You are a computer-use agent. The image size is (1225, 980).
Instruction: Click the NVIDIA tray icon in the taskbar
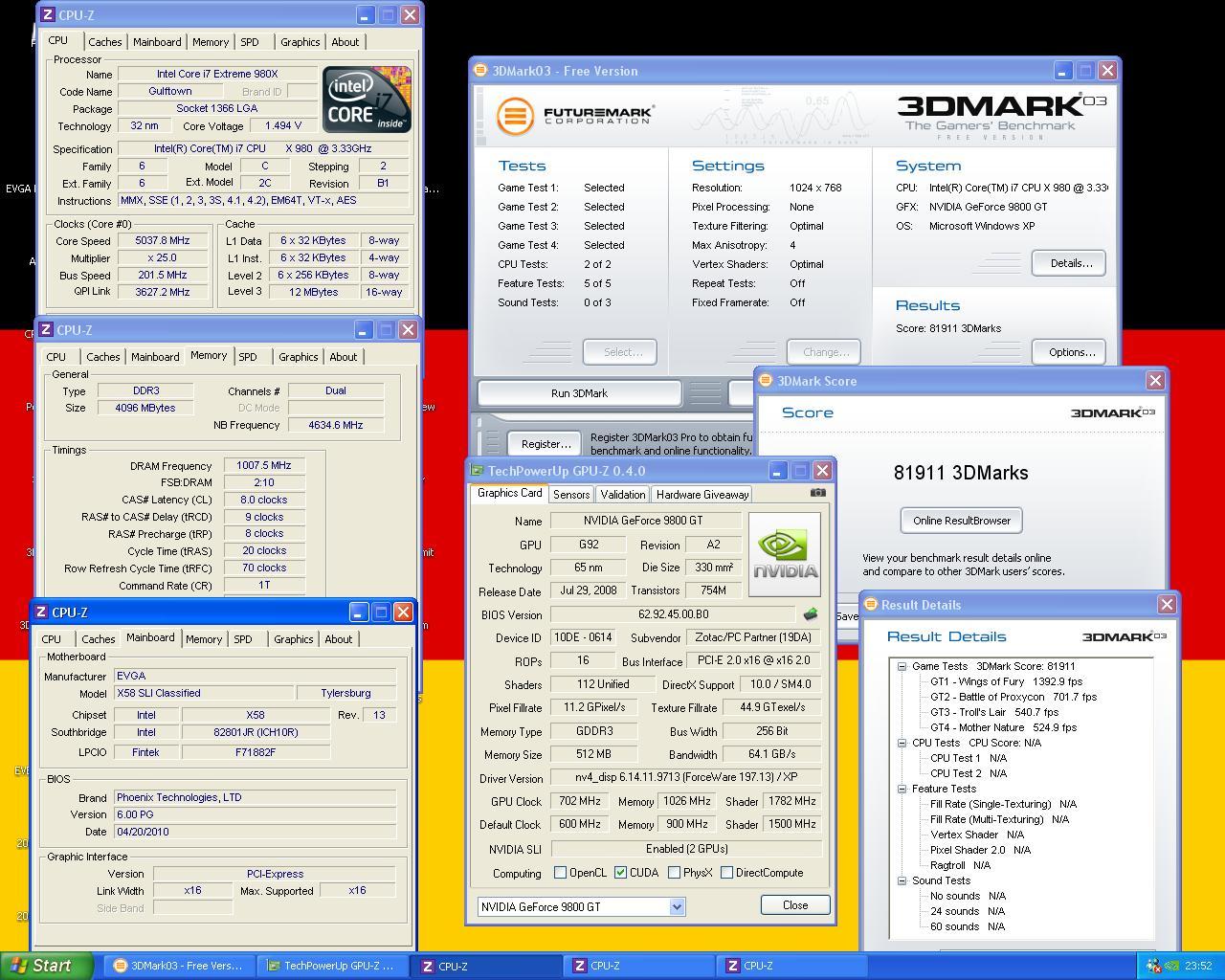1171,966
